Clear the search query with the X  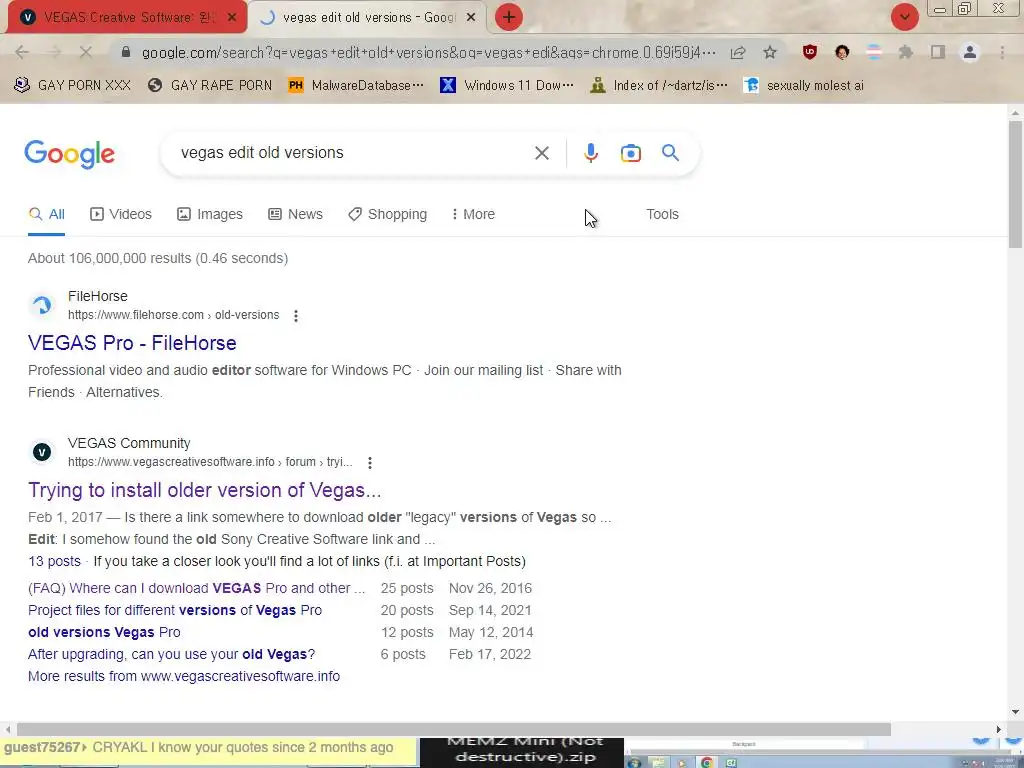click(541, 153)
